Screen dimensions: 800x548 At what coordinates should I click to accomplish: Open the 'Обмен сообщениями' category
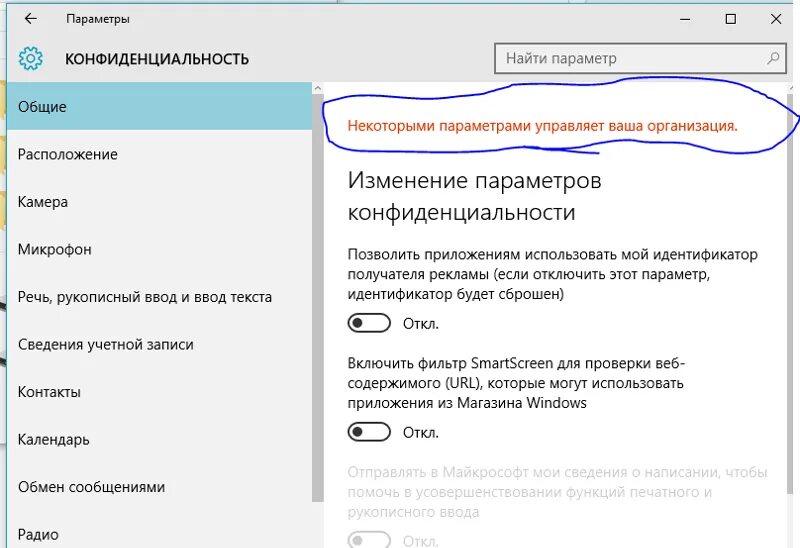(x=159, y=486)
